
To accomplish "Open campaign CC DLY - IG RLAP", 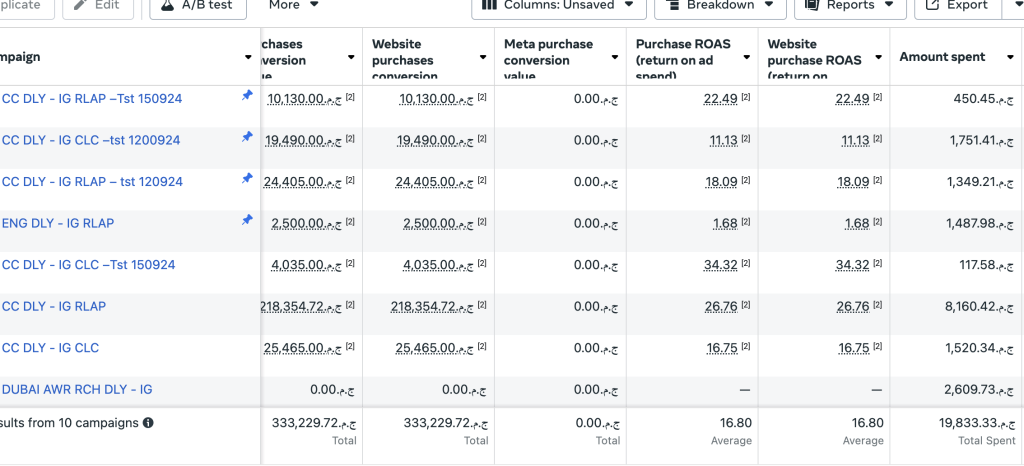I will point(54,306).
